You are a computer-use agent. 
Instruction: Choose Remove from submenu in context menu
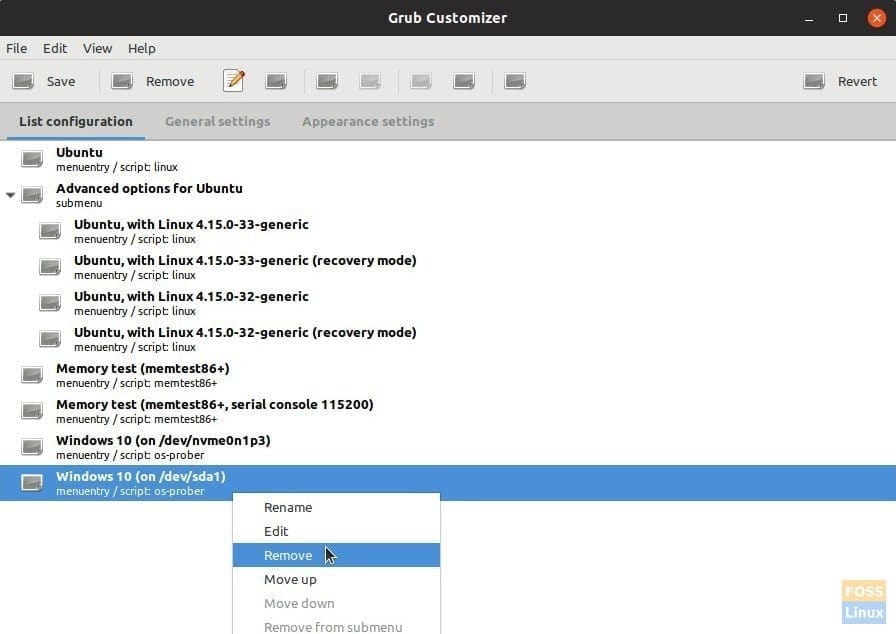(x=337, y=625)
